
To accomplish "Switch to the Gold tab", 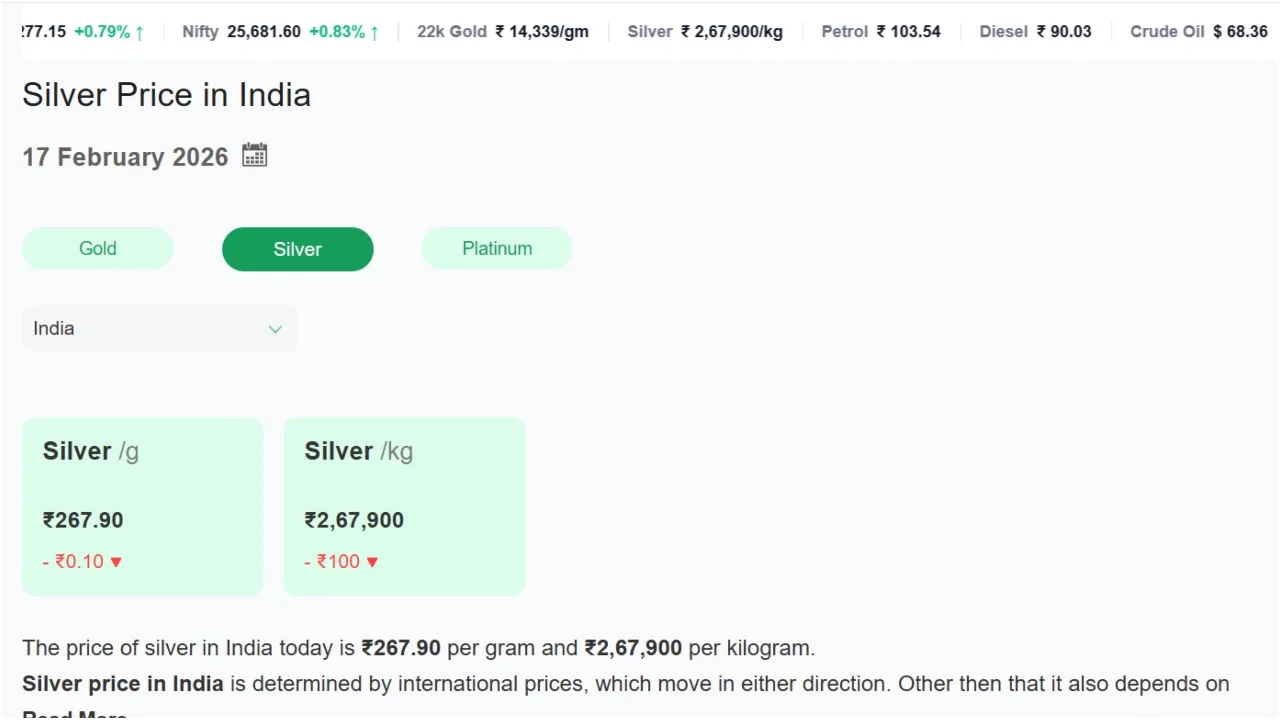I will click(x=98, y=249).
